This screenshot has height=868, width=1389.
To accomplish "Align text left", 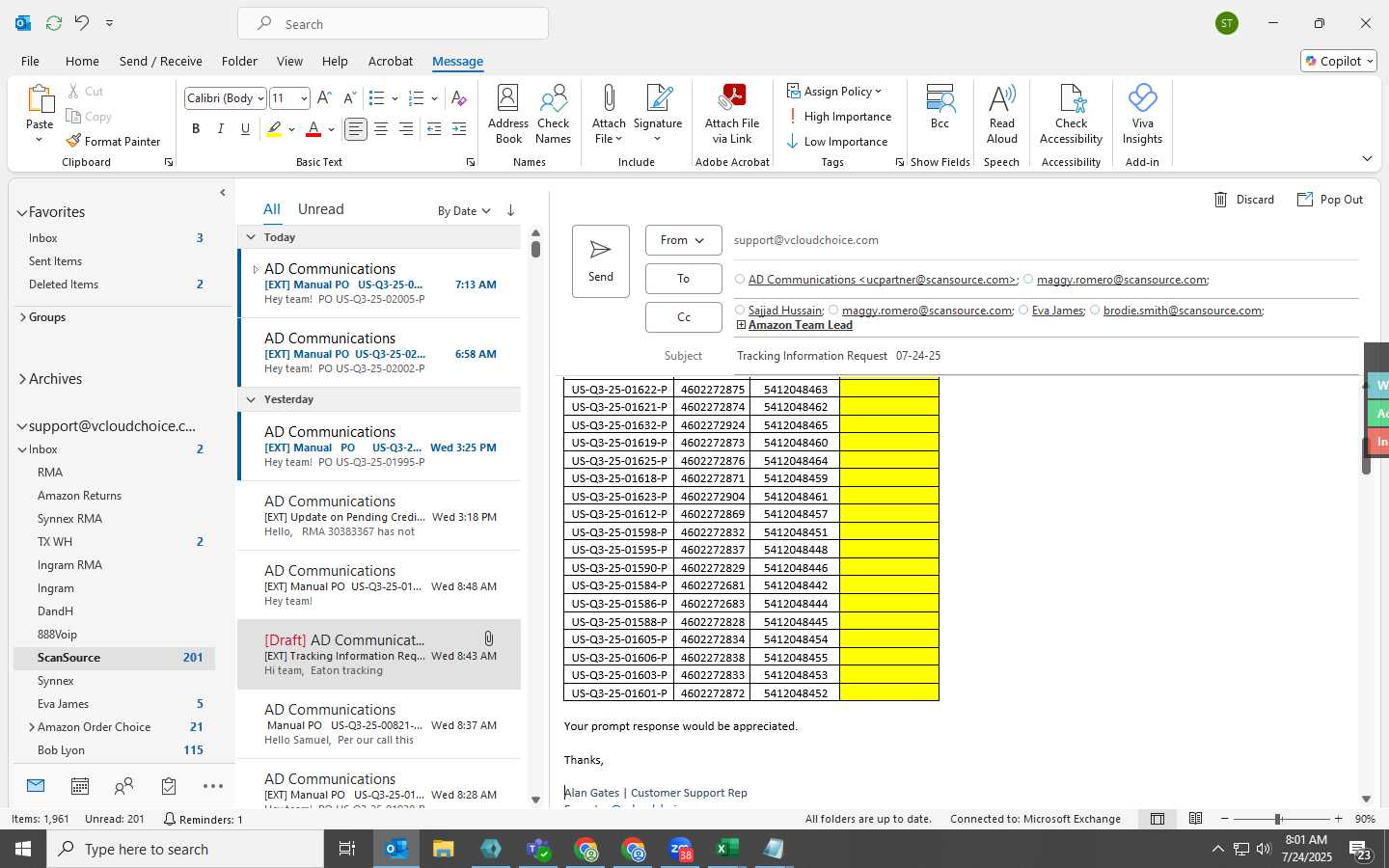I will click(356, 129).
